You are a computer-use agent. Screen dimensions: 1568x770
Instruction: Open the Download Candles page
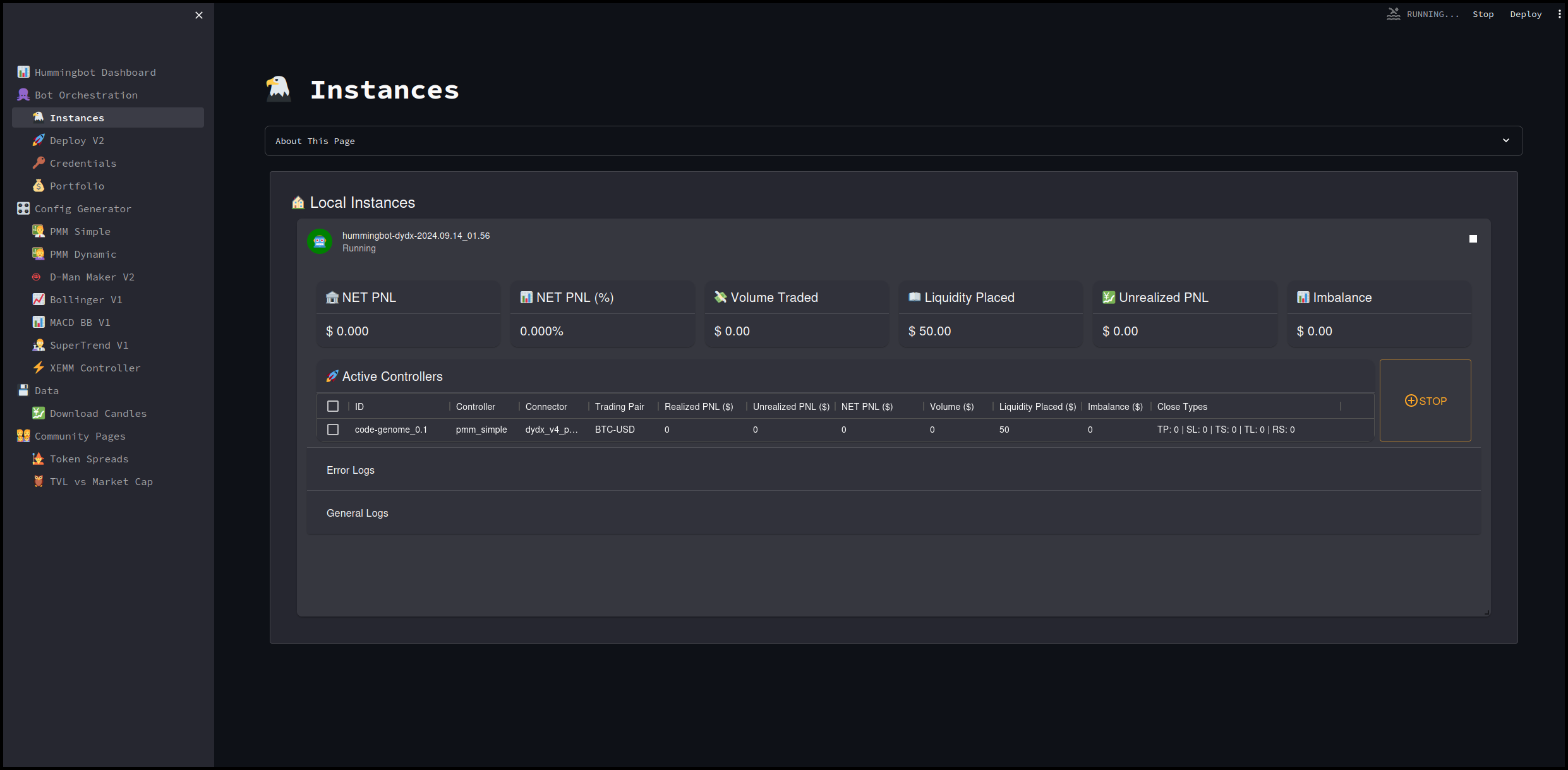(x=98, y=413)
